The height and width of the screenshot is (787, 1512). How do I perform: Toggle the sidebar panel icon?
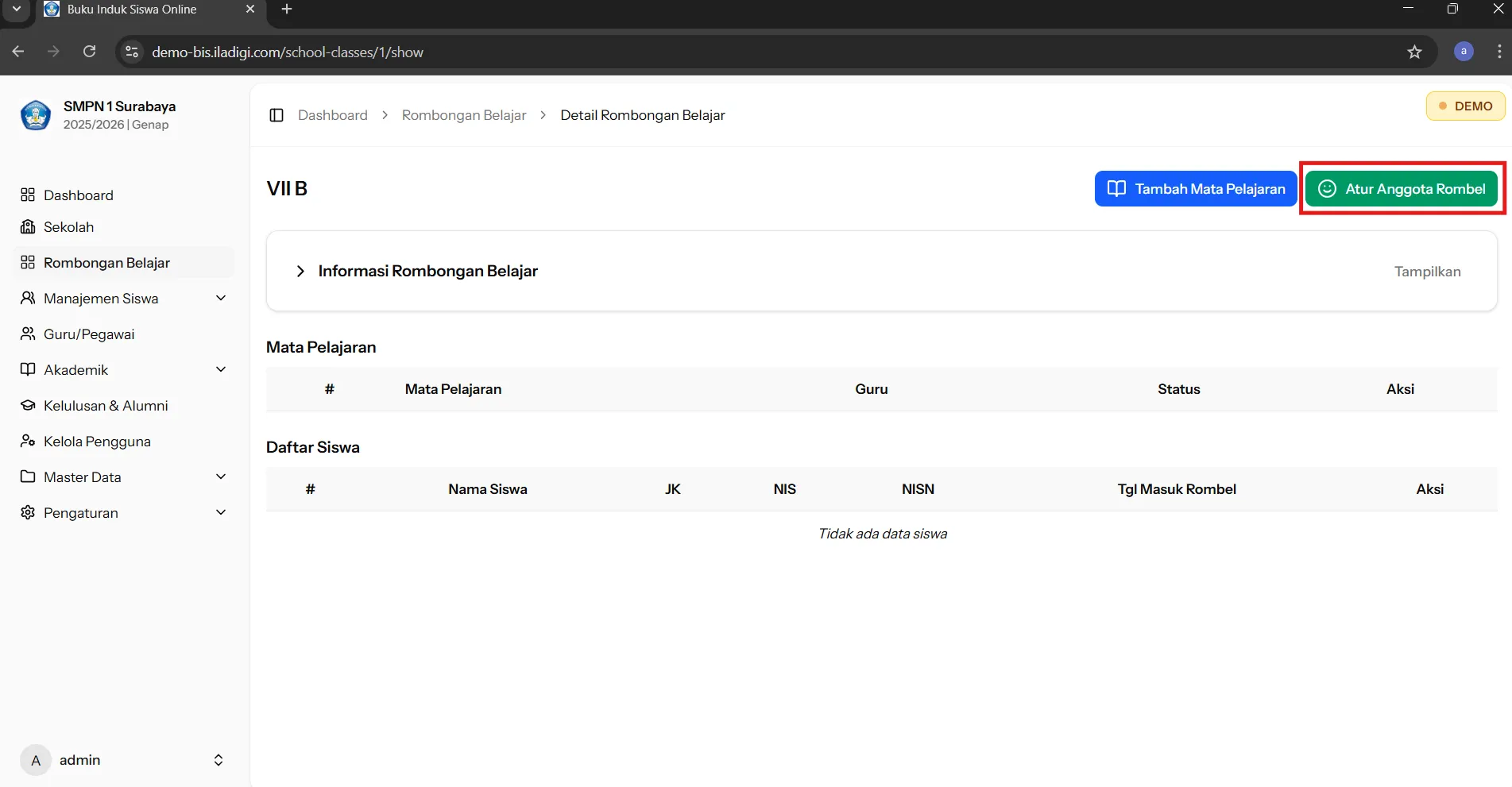pos(276,115)
